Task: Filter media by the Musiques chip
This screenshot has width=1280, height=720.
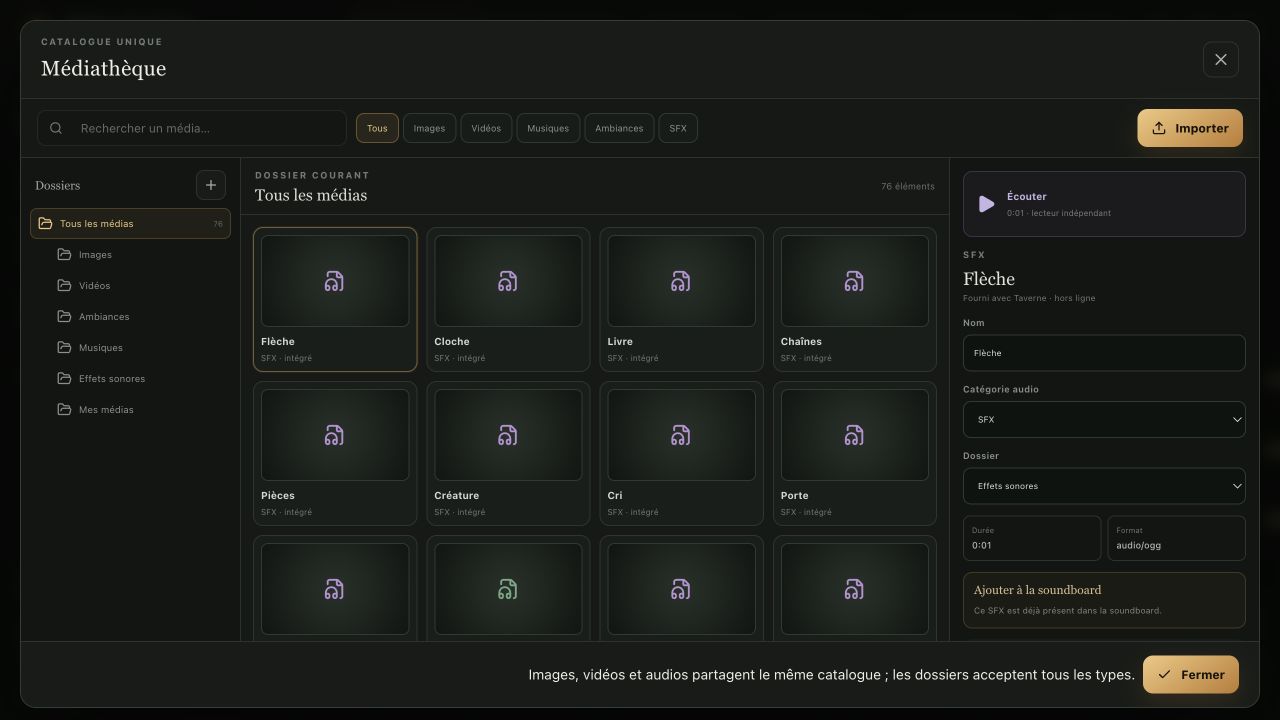Action: pos(548,128)
